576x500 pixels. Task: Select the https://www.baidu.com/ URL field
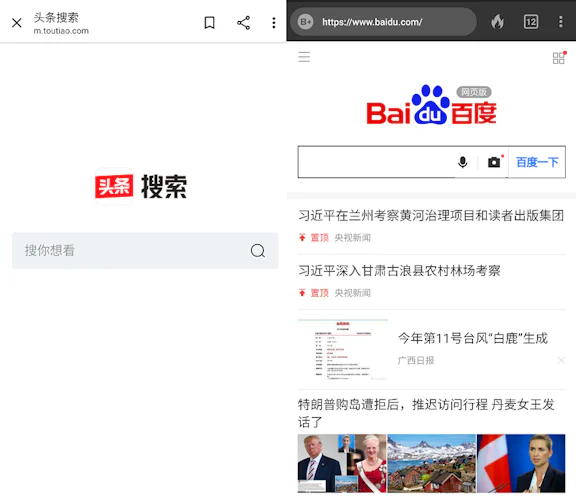coord(384,22)
